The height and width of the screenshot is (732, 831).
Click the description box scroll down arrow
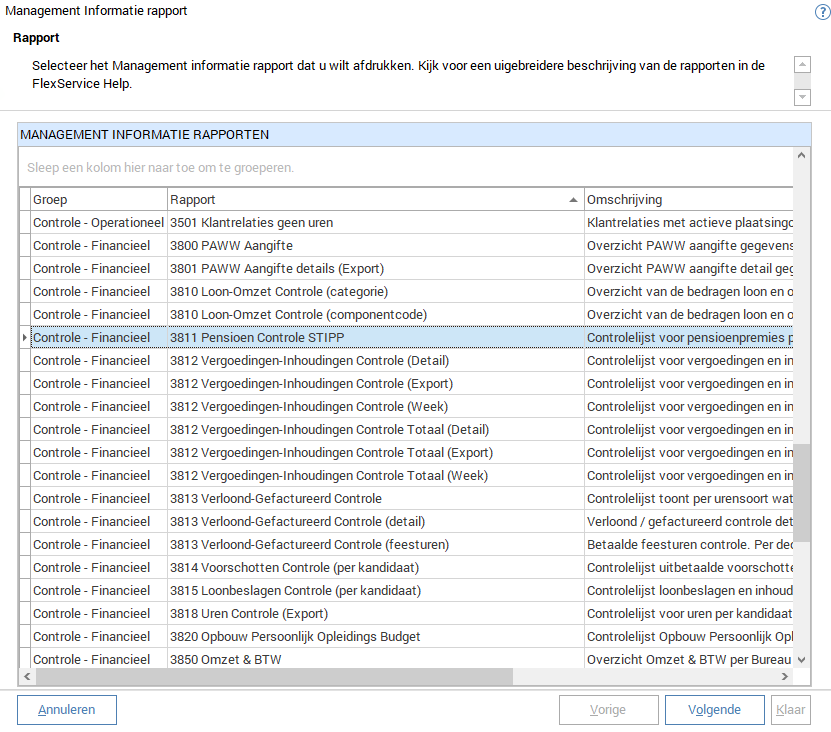coord(802,97)
